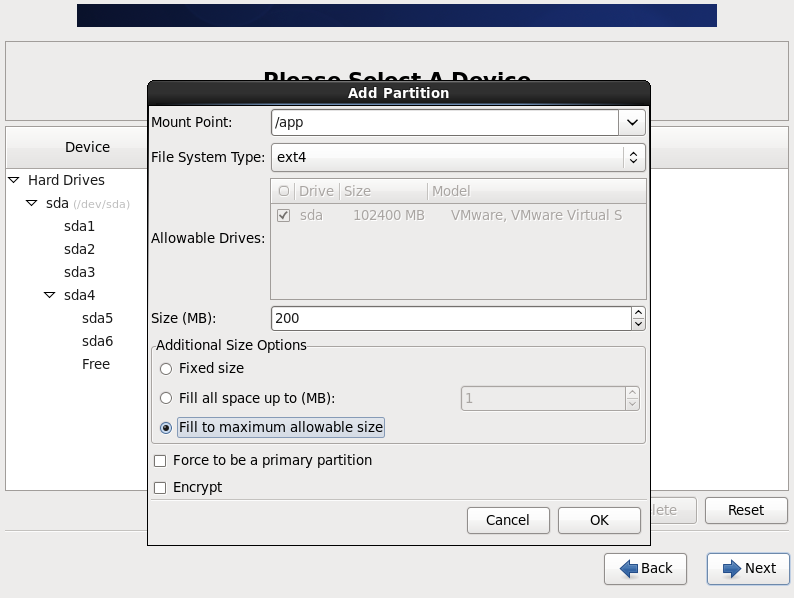Viewport: 794px width, 598px height.
Task: Select sda5 partition in device tree
Action: [x=97, y=318]
